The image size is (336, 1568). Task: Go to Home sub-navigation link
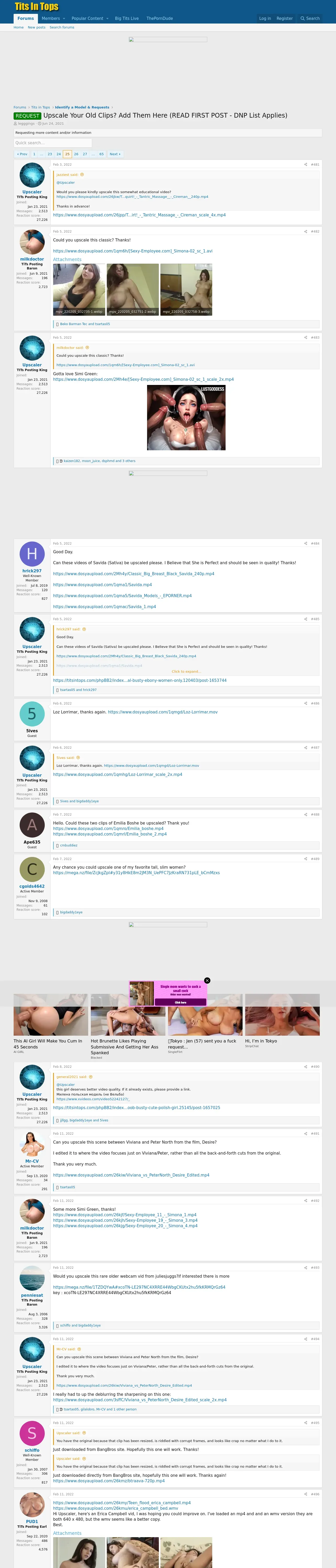[x=19, y=27]
